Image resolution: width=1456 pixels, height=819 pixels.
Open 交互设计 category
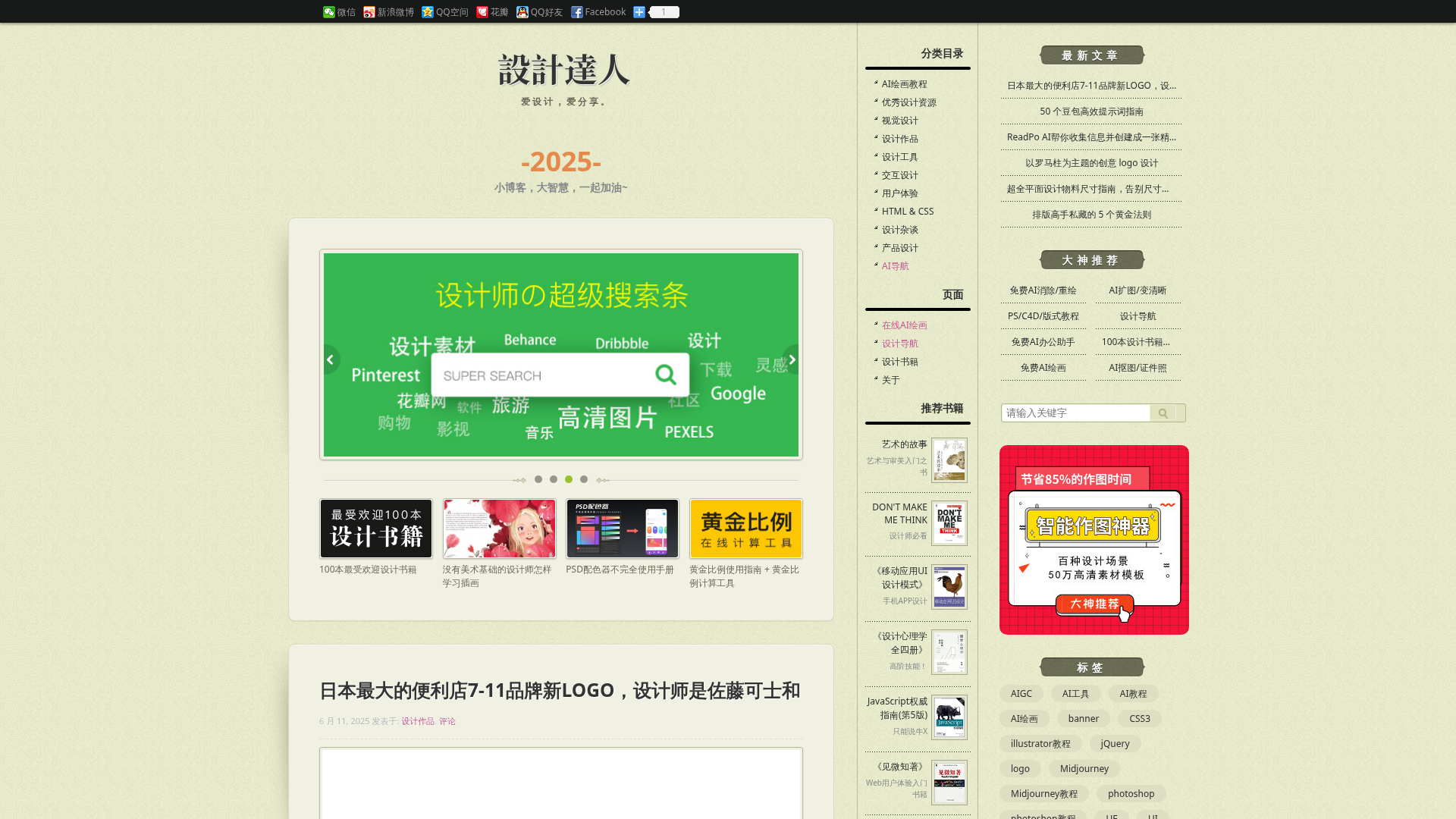(x=899, y=175)
